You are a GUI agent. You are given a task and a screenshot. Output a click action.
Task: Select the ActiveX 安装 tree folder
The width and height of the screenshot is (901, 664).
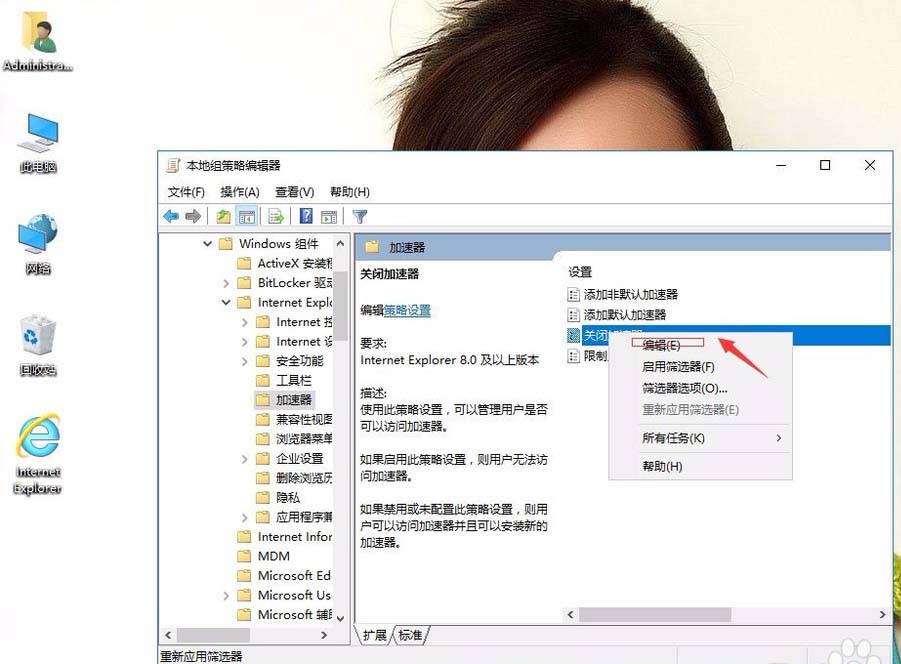pyautogui.click(x=285, y=263)
